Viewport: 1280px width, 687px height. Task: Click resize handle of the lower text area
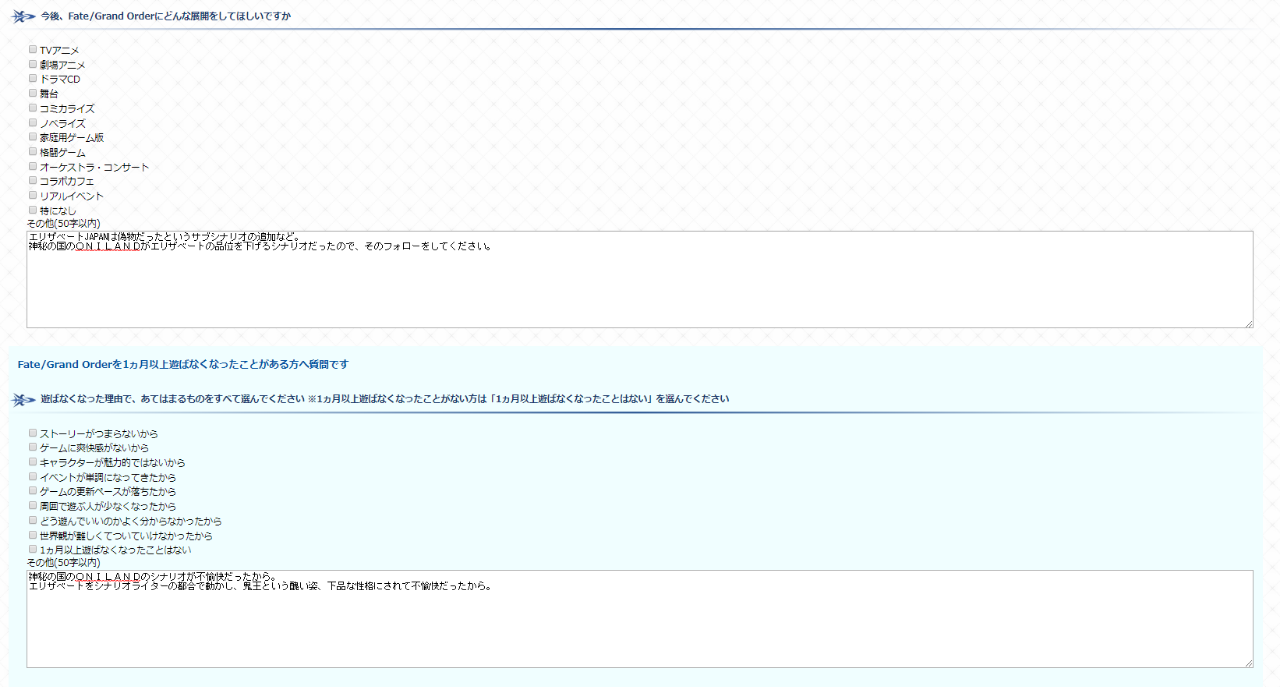click(1248, 663)
